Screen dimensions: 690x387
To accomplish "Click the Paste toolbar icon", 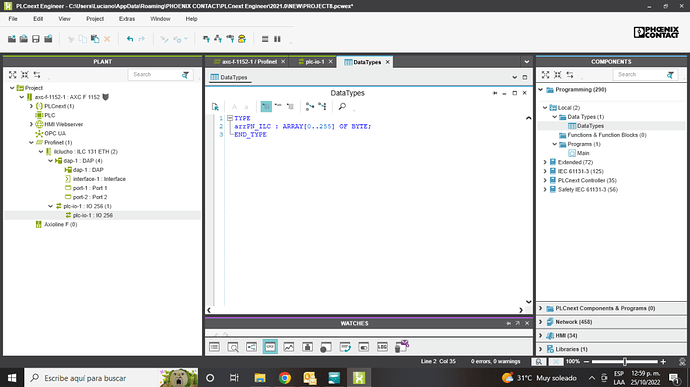I will click(95, 39).
